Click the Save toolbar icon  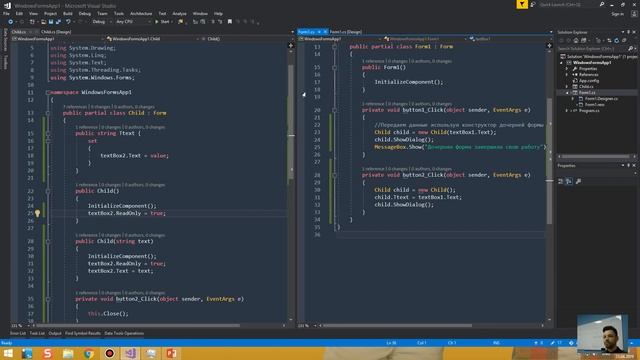pyautogui.click(x=51, y=22)
